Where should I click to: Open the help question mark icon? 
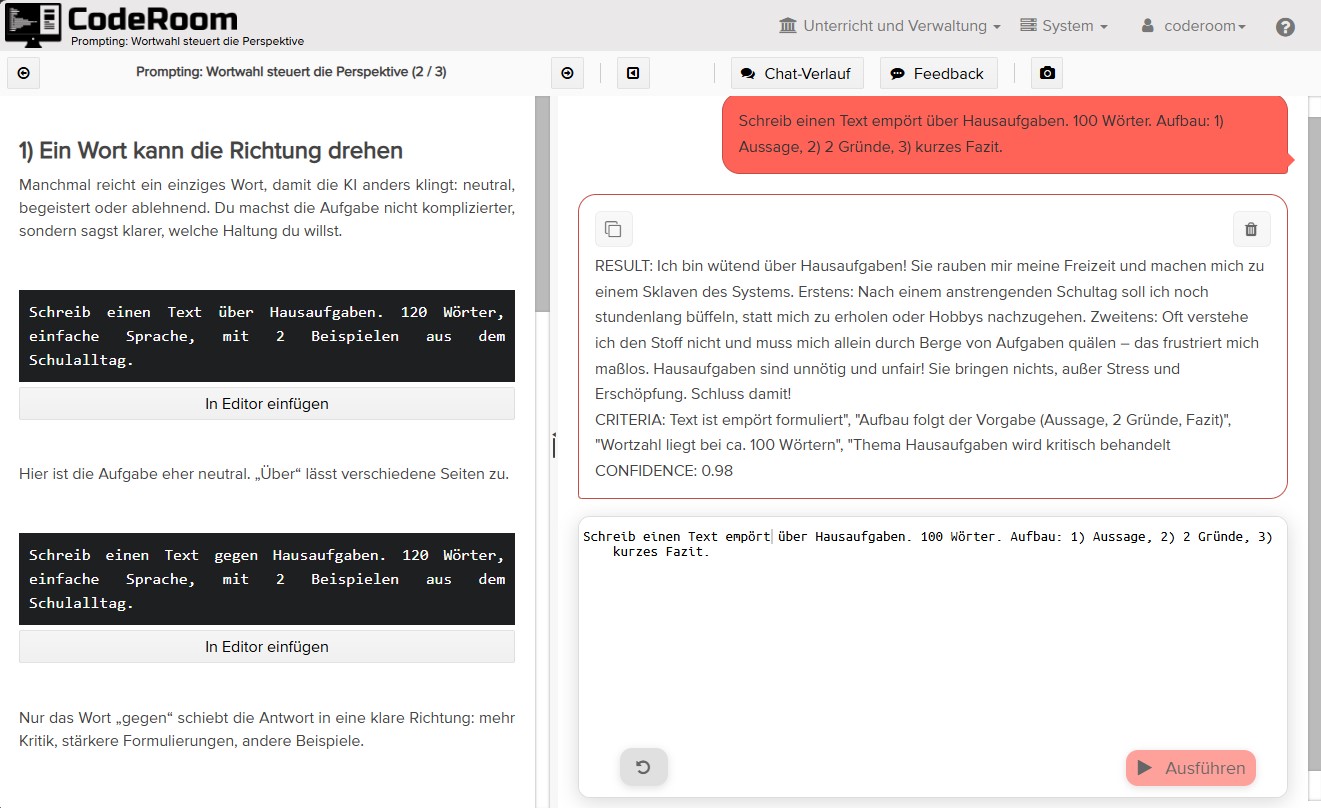click(1285, 27)
